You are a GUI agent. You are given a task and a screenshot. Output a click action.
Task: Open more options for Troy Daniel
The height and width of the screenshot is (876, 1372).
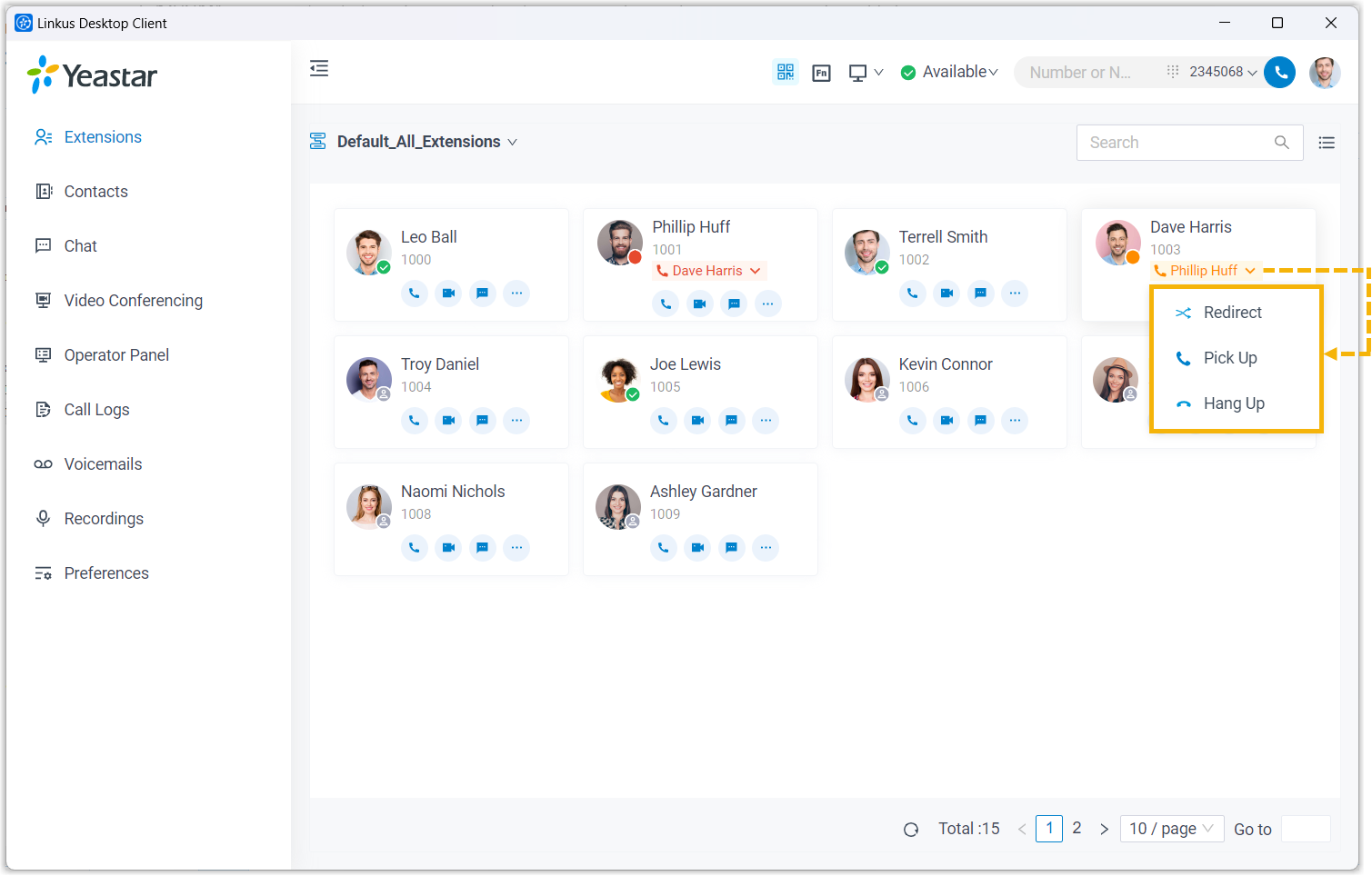tap(516, 421)
